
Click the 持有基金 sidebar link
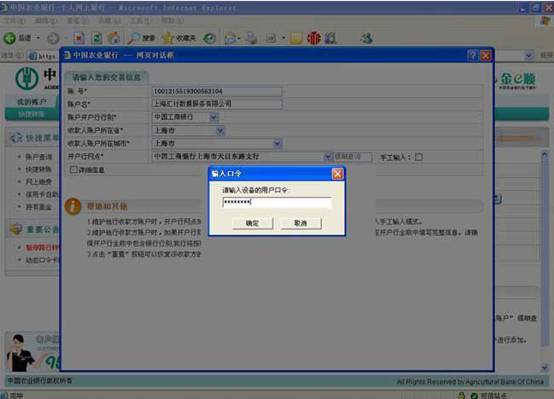point(39,207)
